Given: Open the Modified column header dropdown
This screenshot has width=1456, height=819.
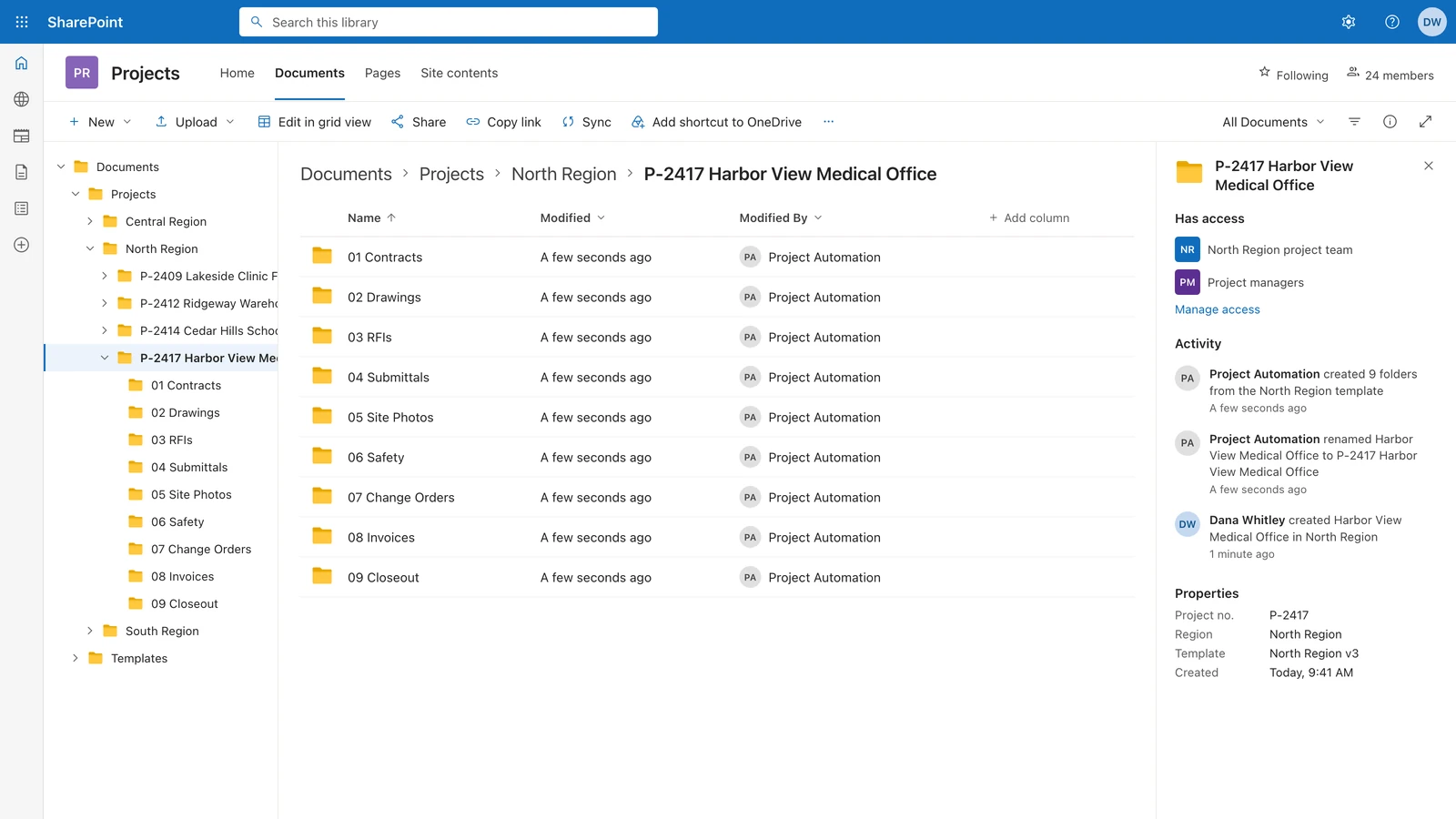Looking at the screenshot, I should pos(572,217).
